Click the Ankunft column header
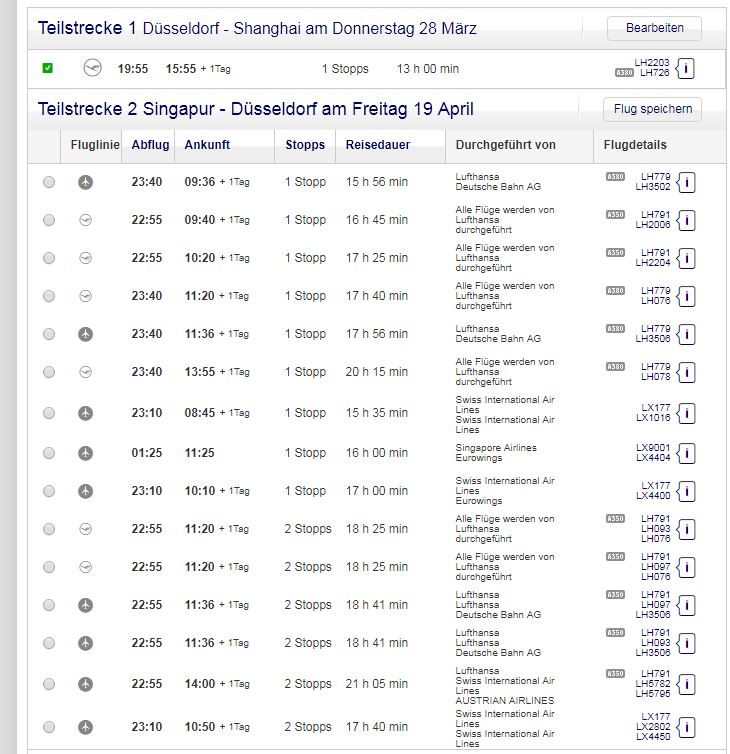 point(207,145)
